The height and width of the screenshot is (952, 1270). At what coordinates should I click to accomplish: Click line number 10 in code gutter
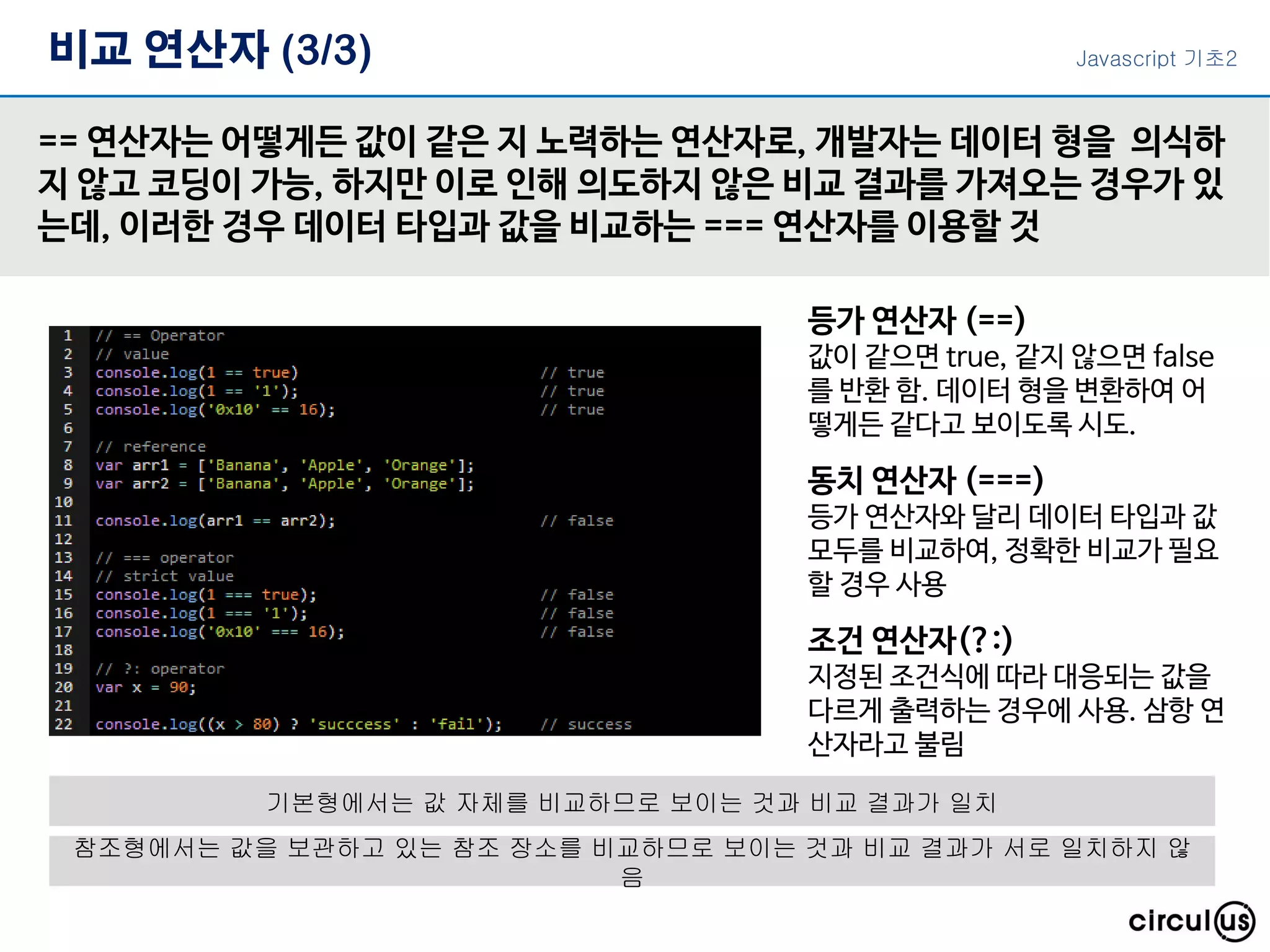coord(64,502)
